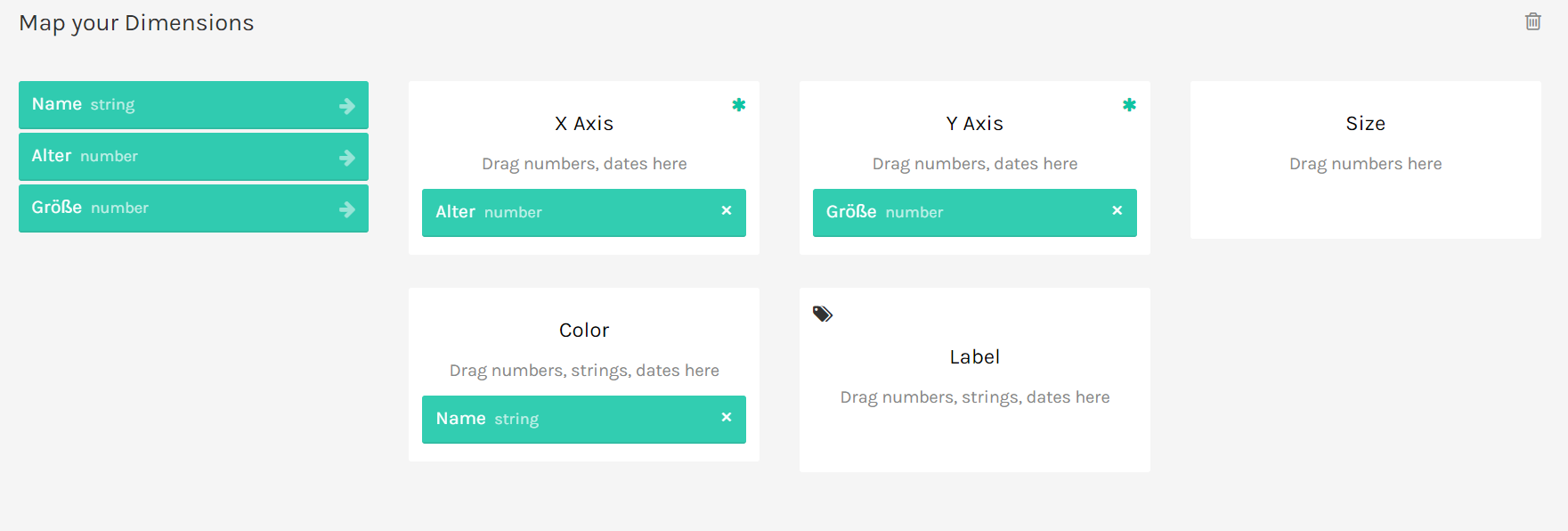Click the arrow on Größe number dimension
This screenshot has width=1568, height=531.
point(347,209)
